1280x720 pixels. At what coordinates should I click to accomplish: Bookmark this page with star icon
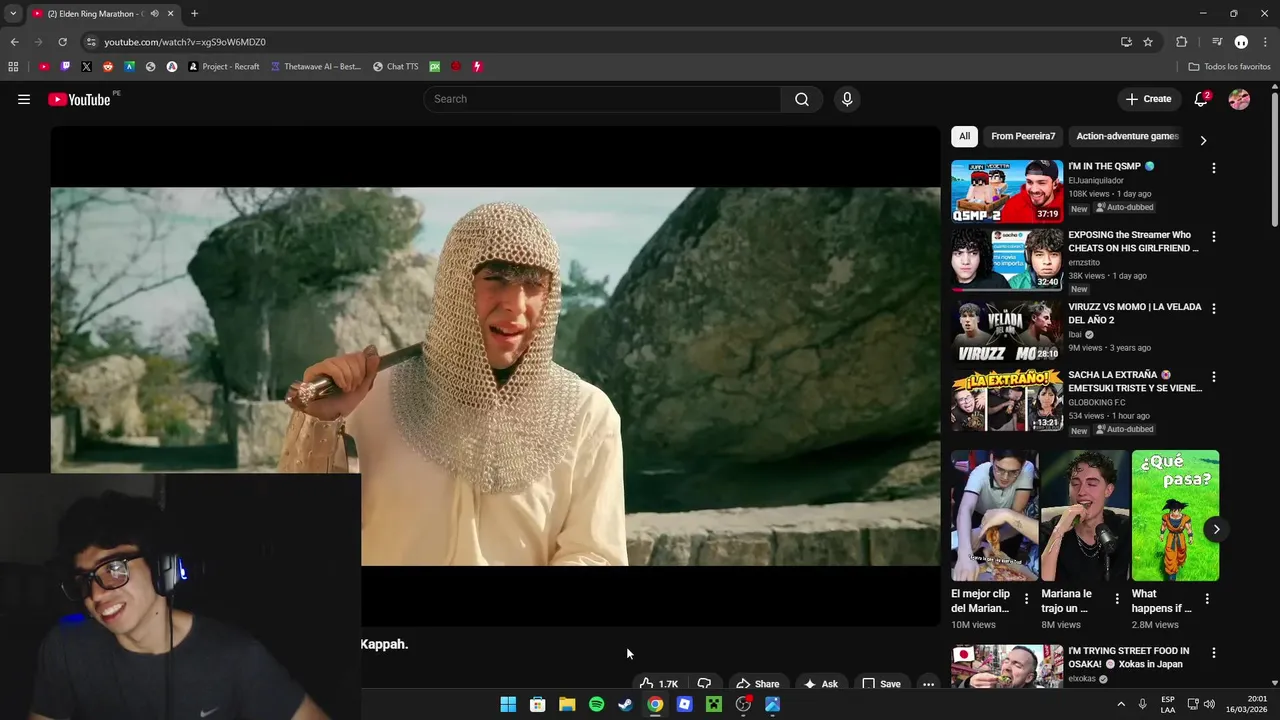click(x=1148, y=42)
